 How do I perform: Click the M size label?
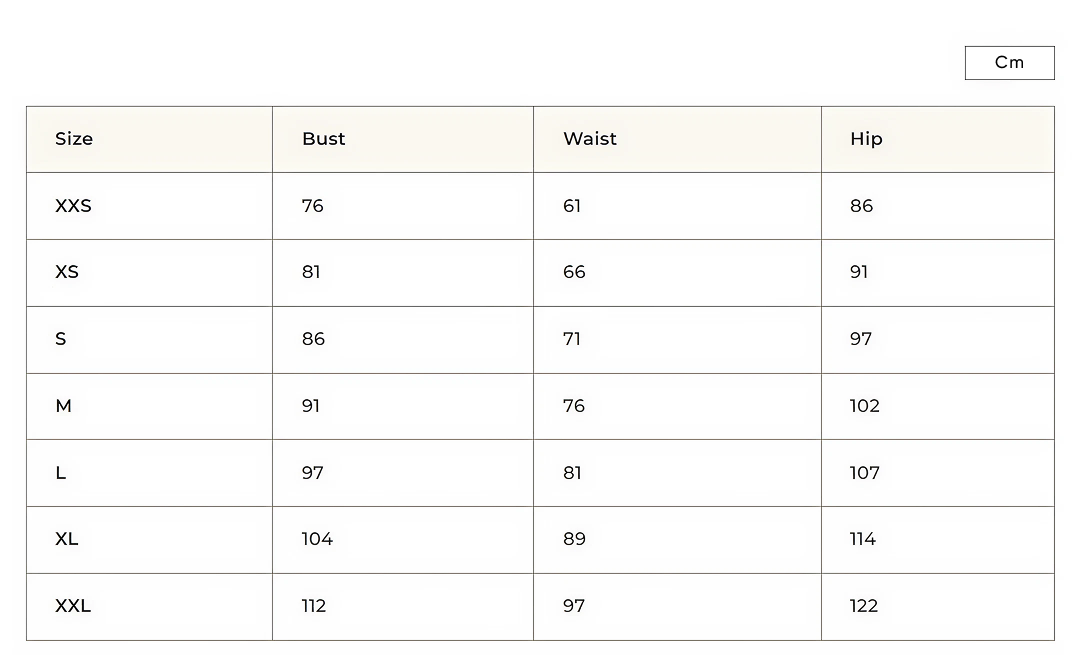click(64, 406)
